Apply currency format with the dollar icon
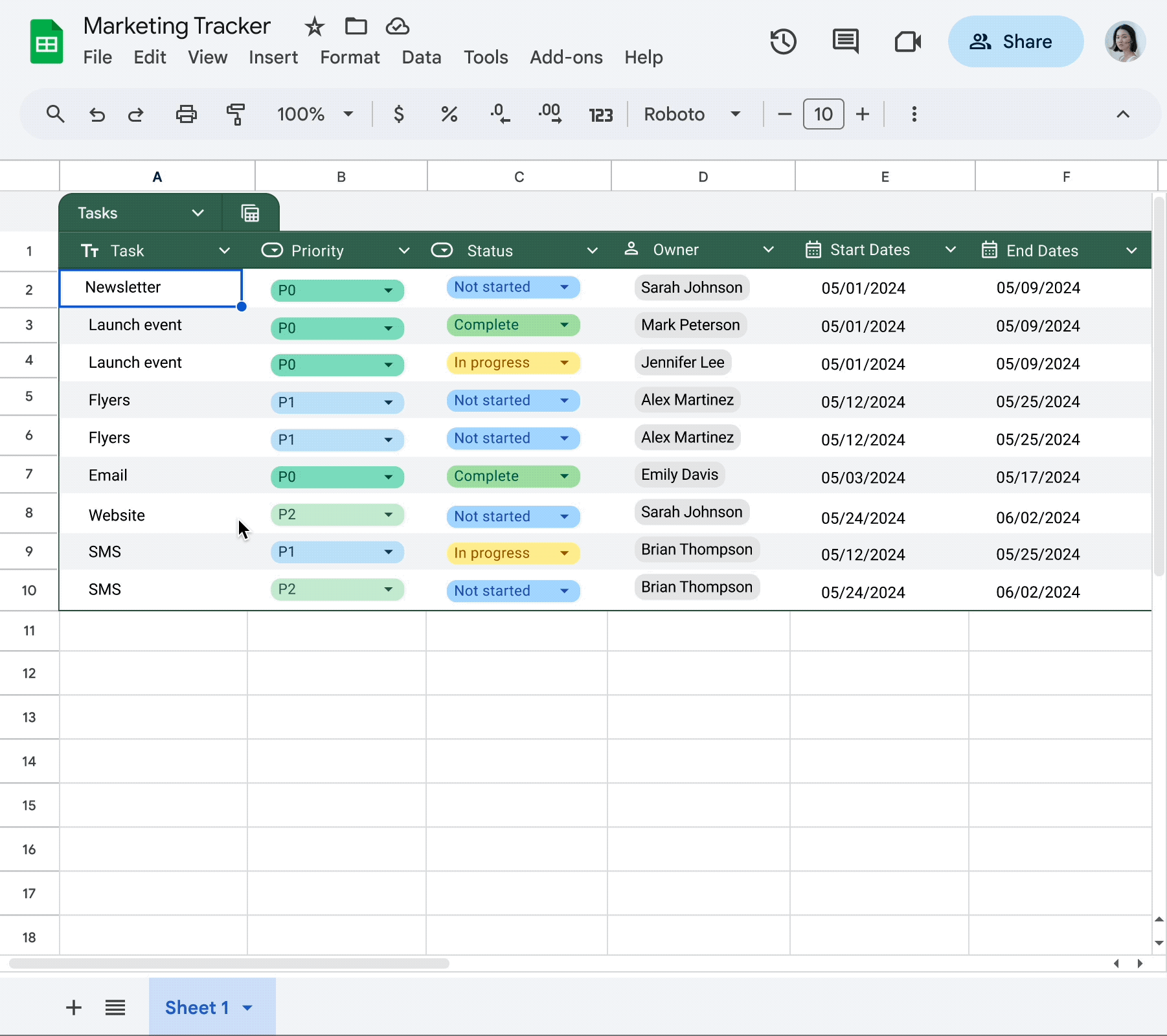Image resolution: width=1167 pixels, height=1036 pixels. pos(399,114)
